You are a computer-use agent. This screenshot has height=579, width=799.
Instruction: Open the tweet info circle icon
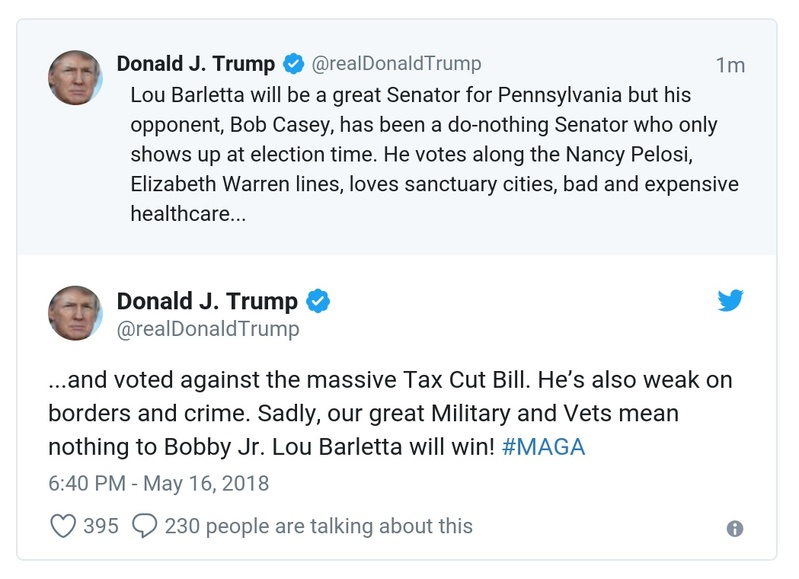(735, 529)
